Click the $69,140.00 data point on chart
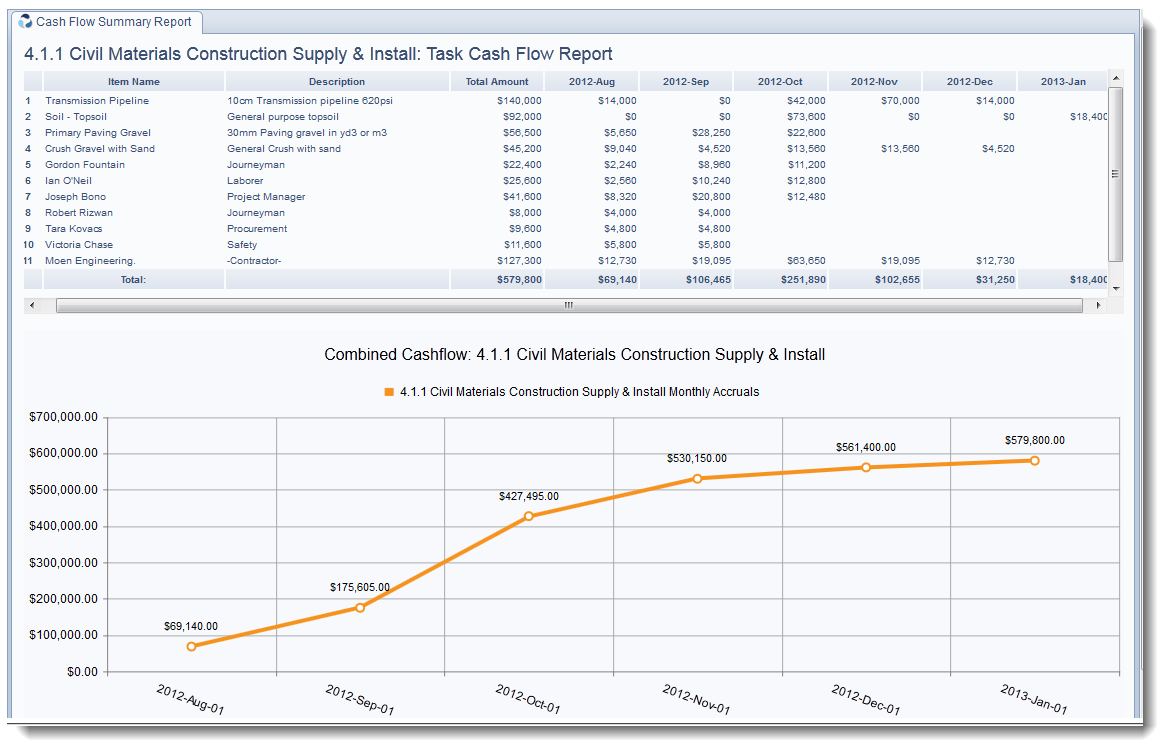This screenshot has width=1168, height=751. tap(191, 646)
